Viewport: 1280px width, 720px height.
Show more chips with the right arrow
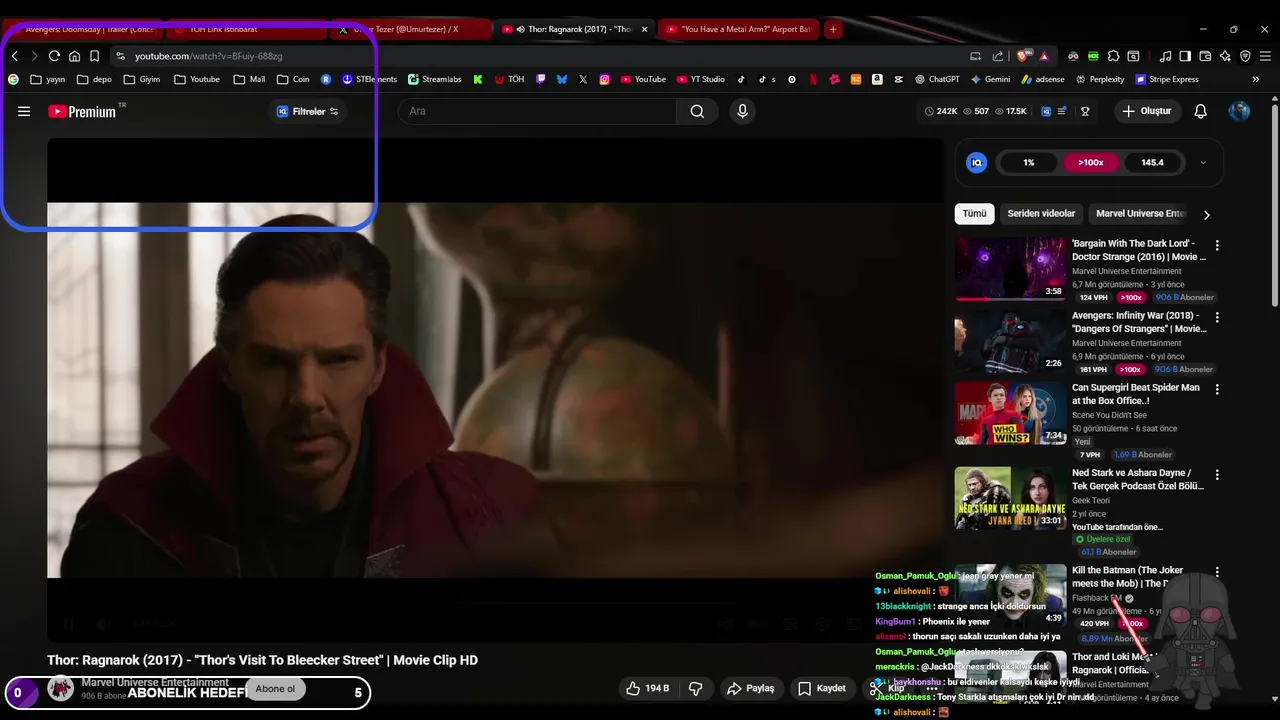(x=1206, y=214)
